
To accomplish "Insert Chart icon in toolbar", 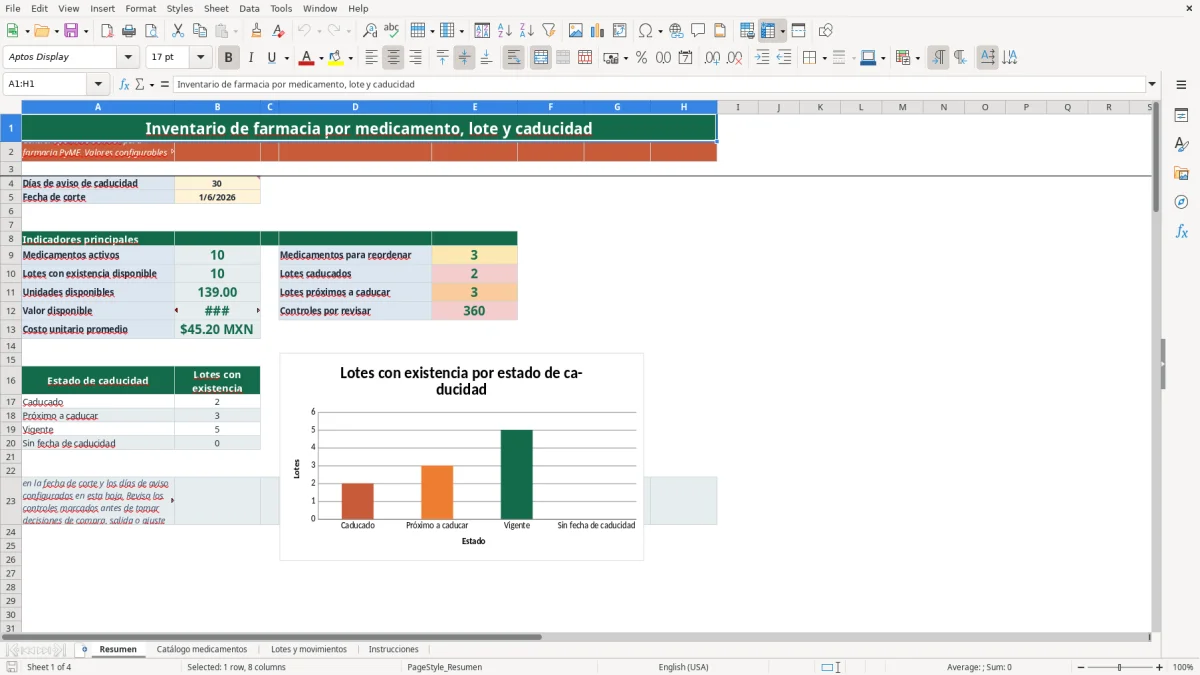I will coord(598,31).
